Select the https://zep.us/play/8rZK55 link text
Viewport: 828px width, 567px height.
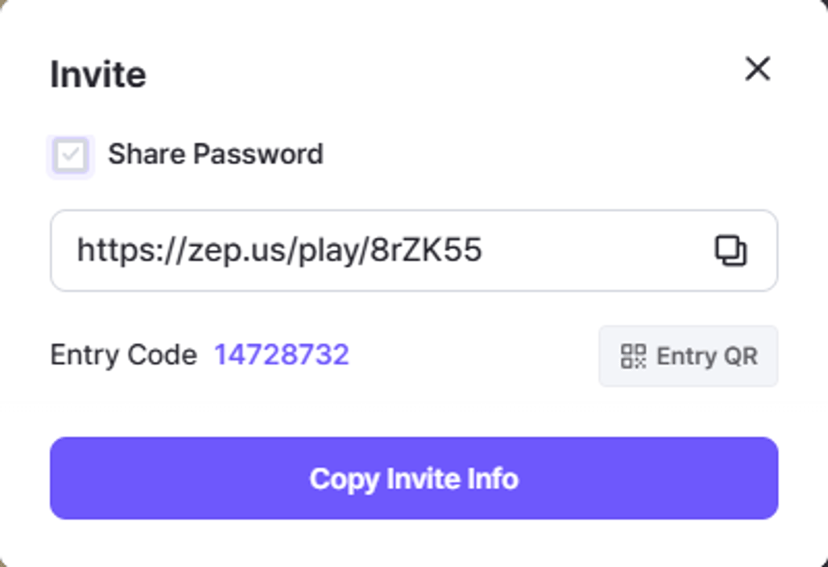pos(279,250)
